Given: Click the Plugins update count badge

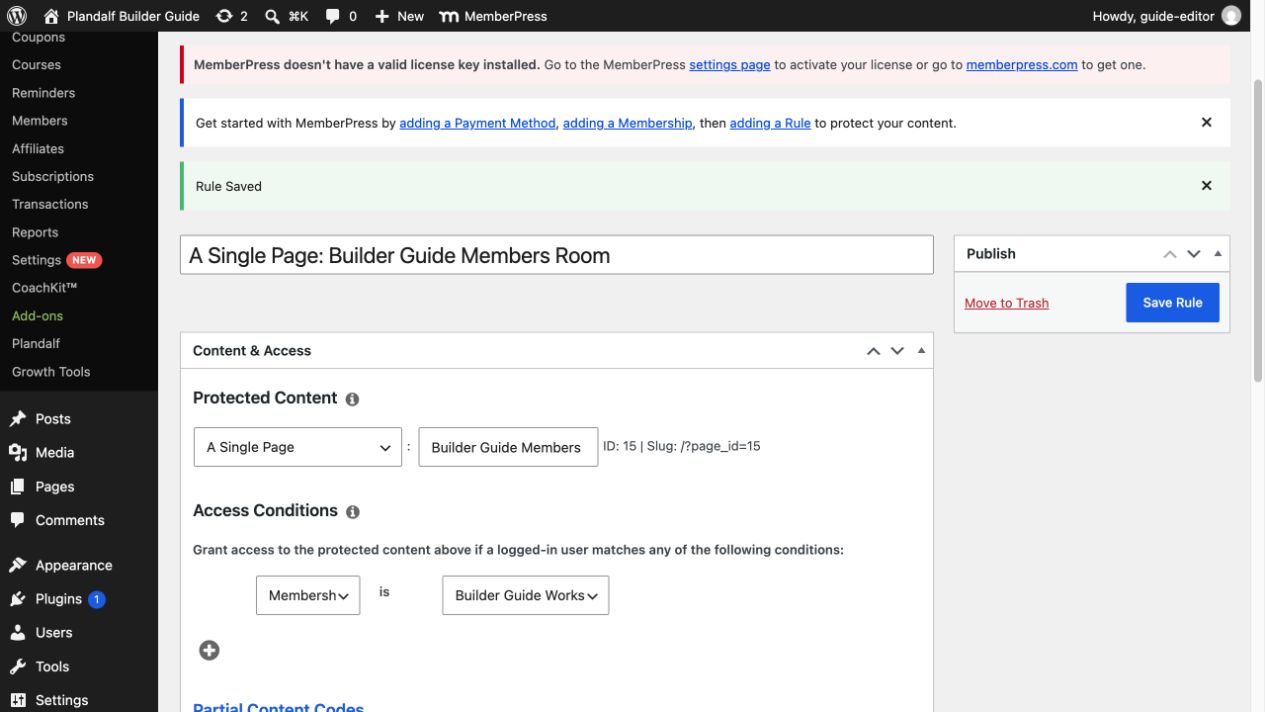Looking at the screenshot, I should (x=97, y=599).
